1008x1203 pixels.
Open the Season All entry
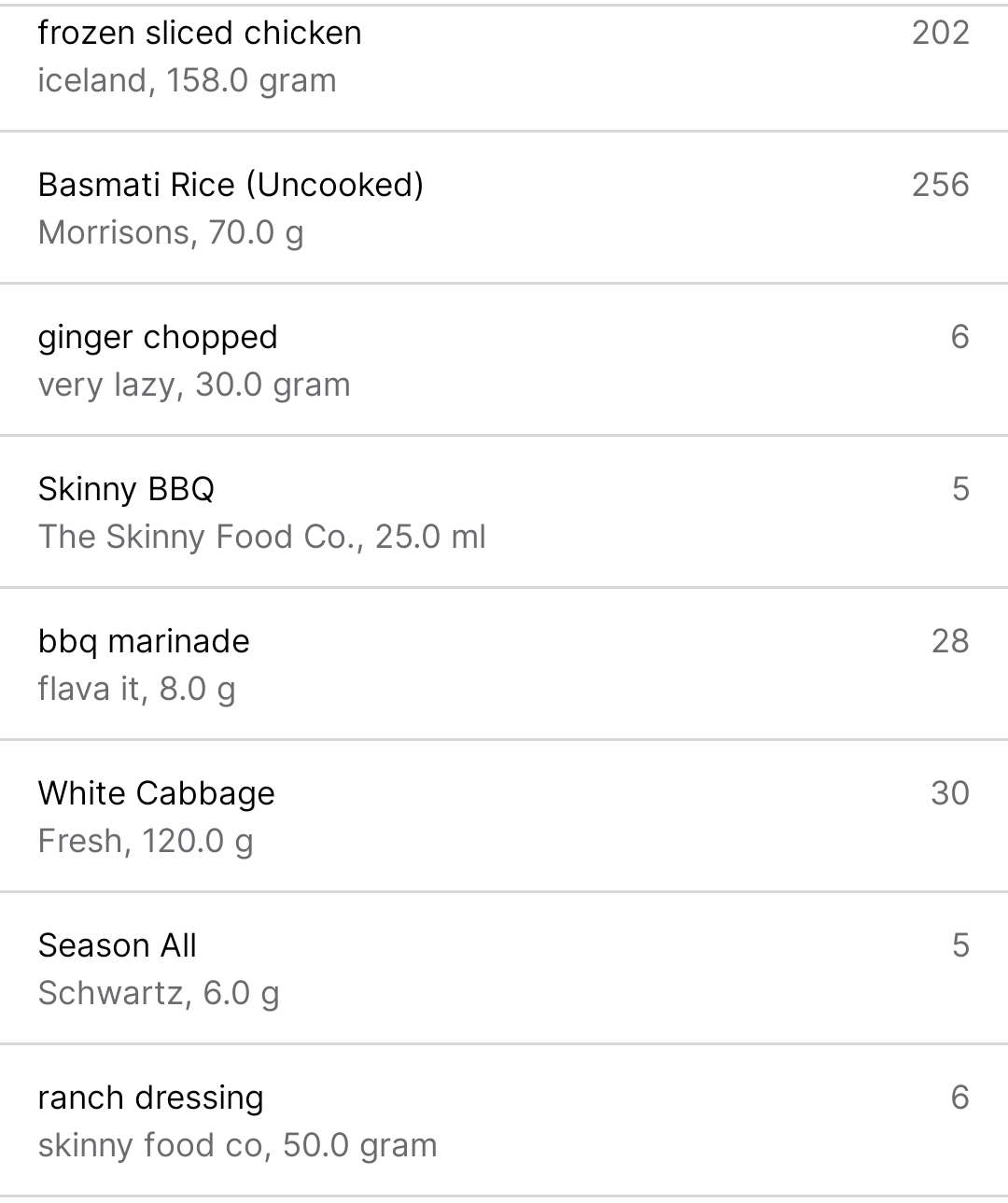pyautogui.click(x=504, y=968)
